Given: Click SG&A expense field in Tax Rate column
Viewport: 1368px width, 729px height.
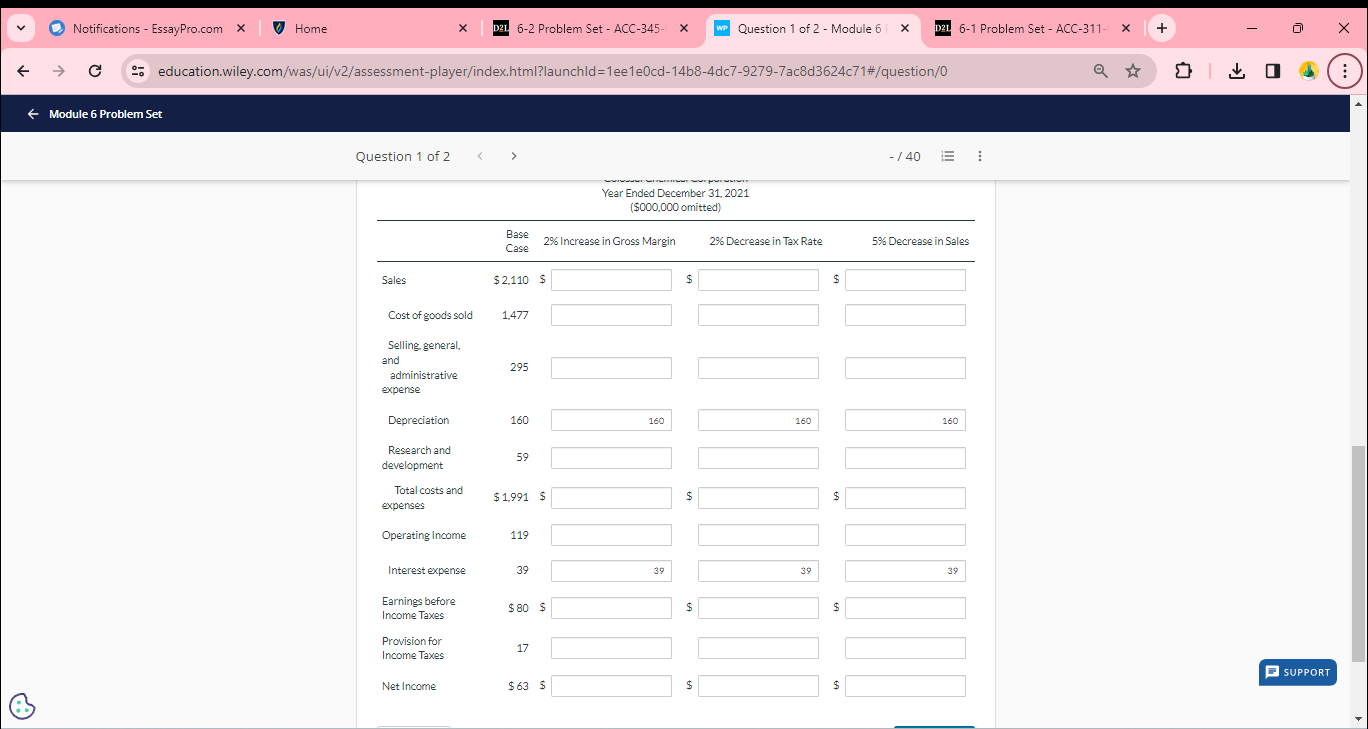Looking at the screenshot, I should click(x=758, y=368).
